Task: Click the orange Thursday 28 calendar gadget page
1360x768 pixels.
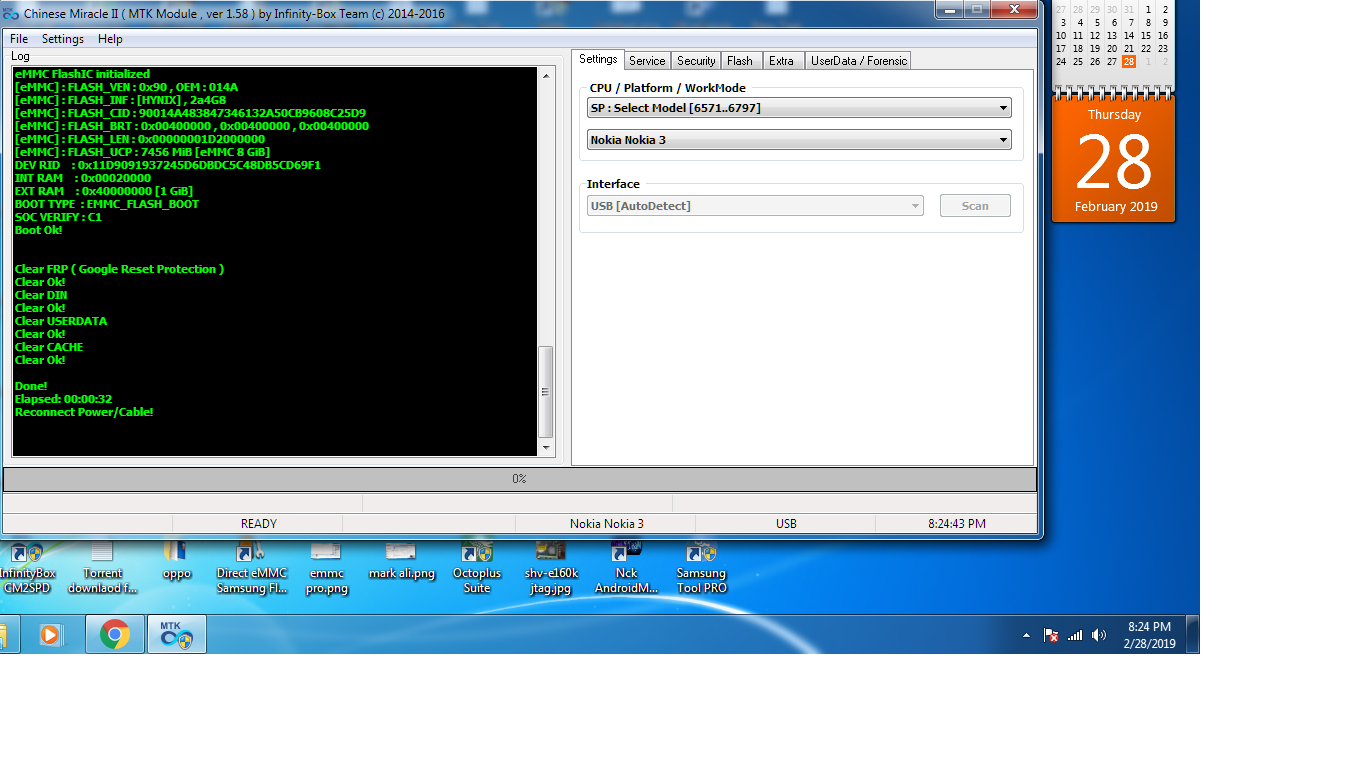Action: [1114, 160]
